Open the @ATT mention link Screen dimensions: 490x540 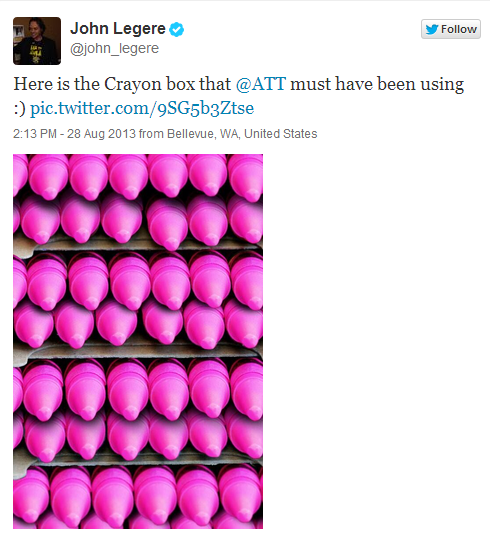tap(261, 84)
